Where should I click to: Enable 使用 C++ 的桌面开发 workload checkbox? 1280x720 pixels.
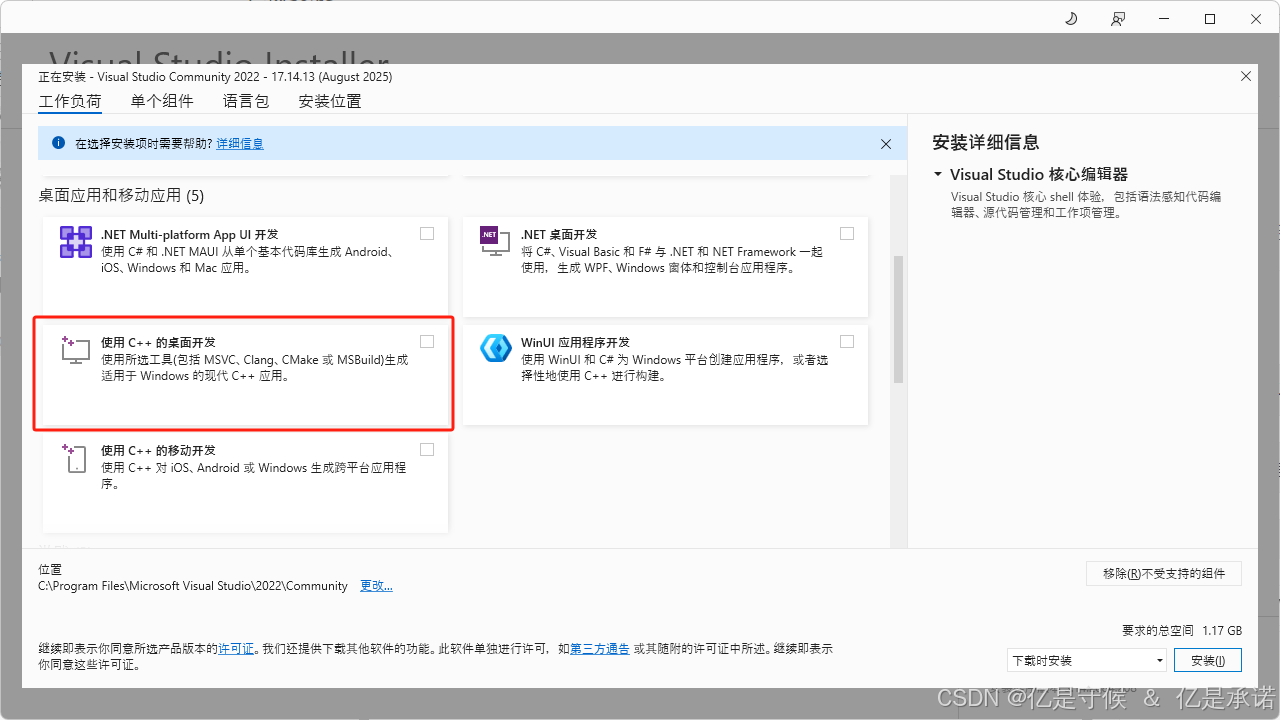tap(427, 341)
